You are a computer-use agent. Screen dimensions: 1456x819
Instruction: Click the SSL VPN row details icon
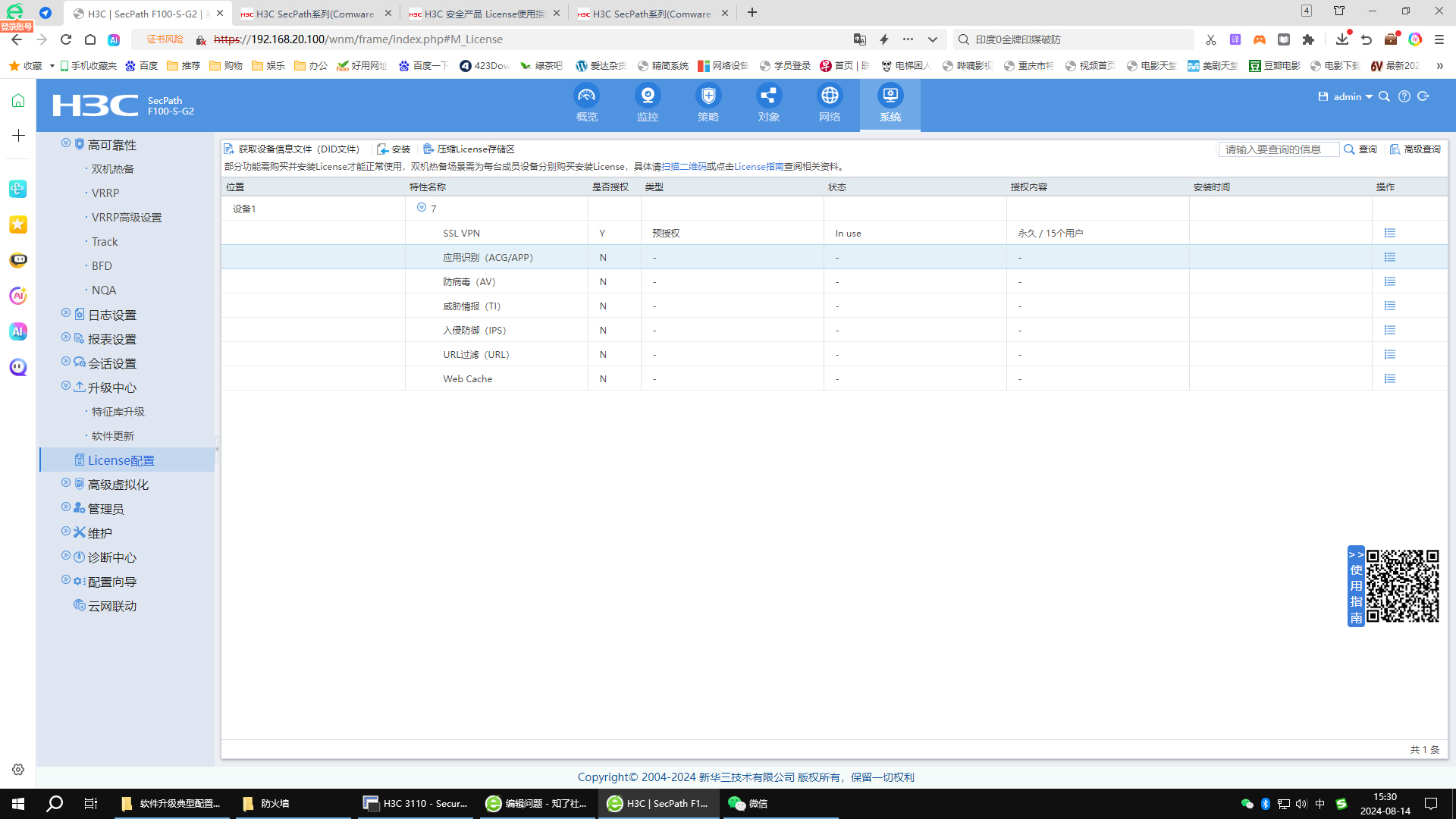tap(1389, 234)
